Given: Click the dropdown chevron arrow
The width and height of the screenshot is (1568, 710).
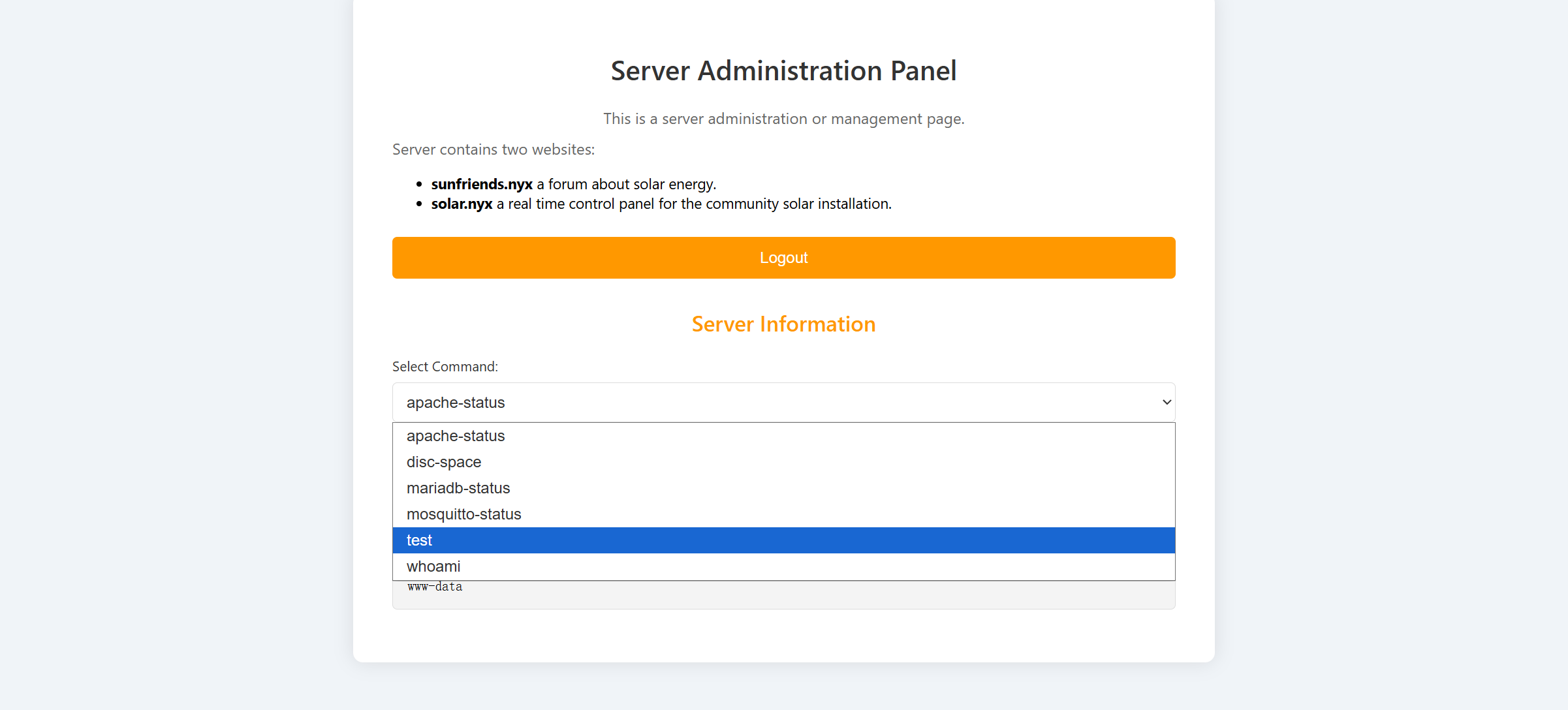Looking at the screenshot, I should pyautogui.click(x=1167, y=403).
